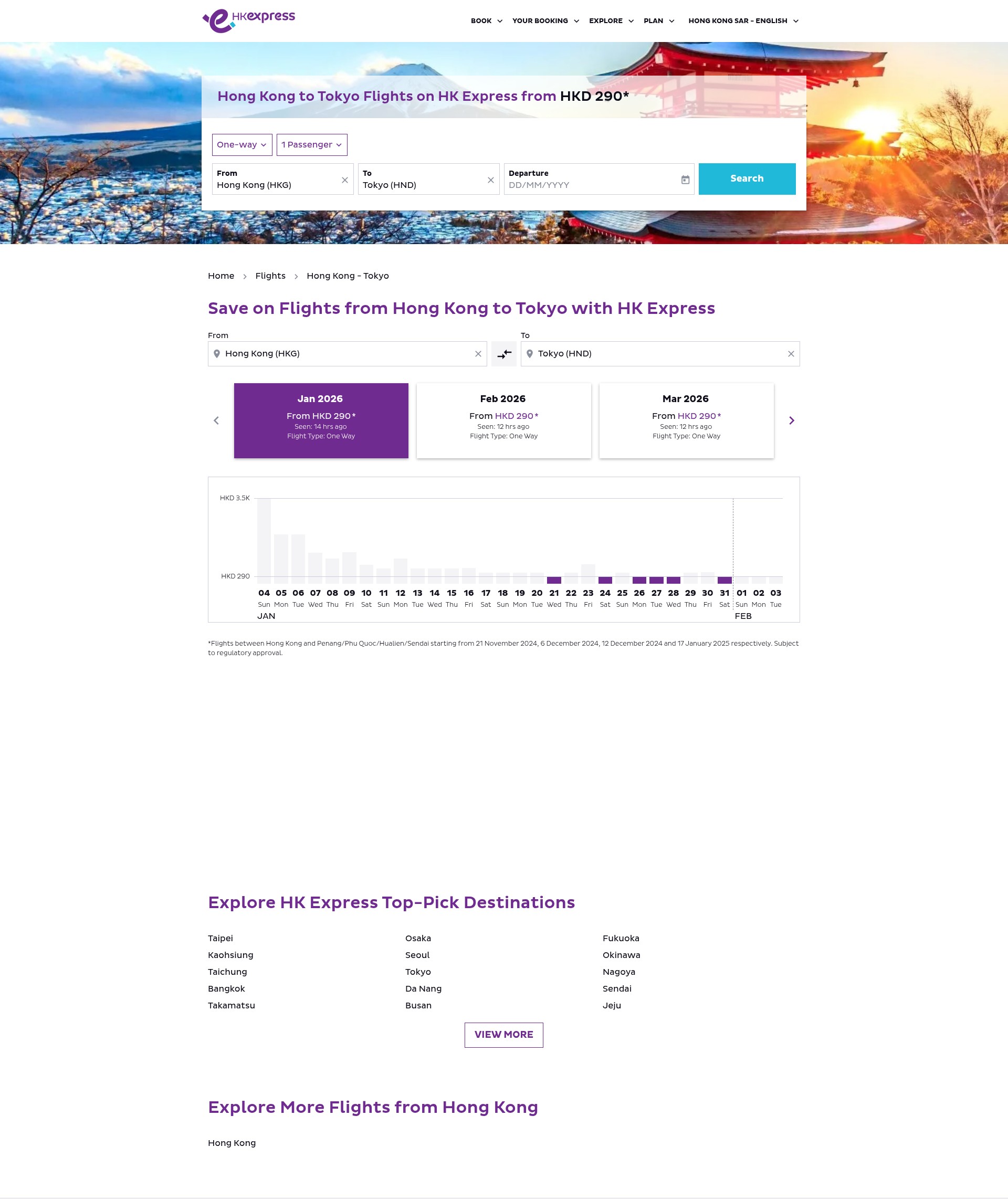The image size is (1008, 1200).
Task: Click the 01 Sun February fare bar
Action: click(741, 580)
